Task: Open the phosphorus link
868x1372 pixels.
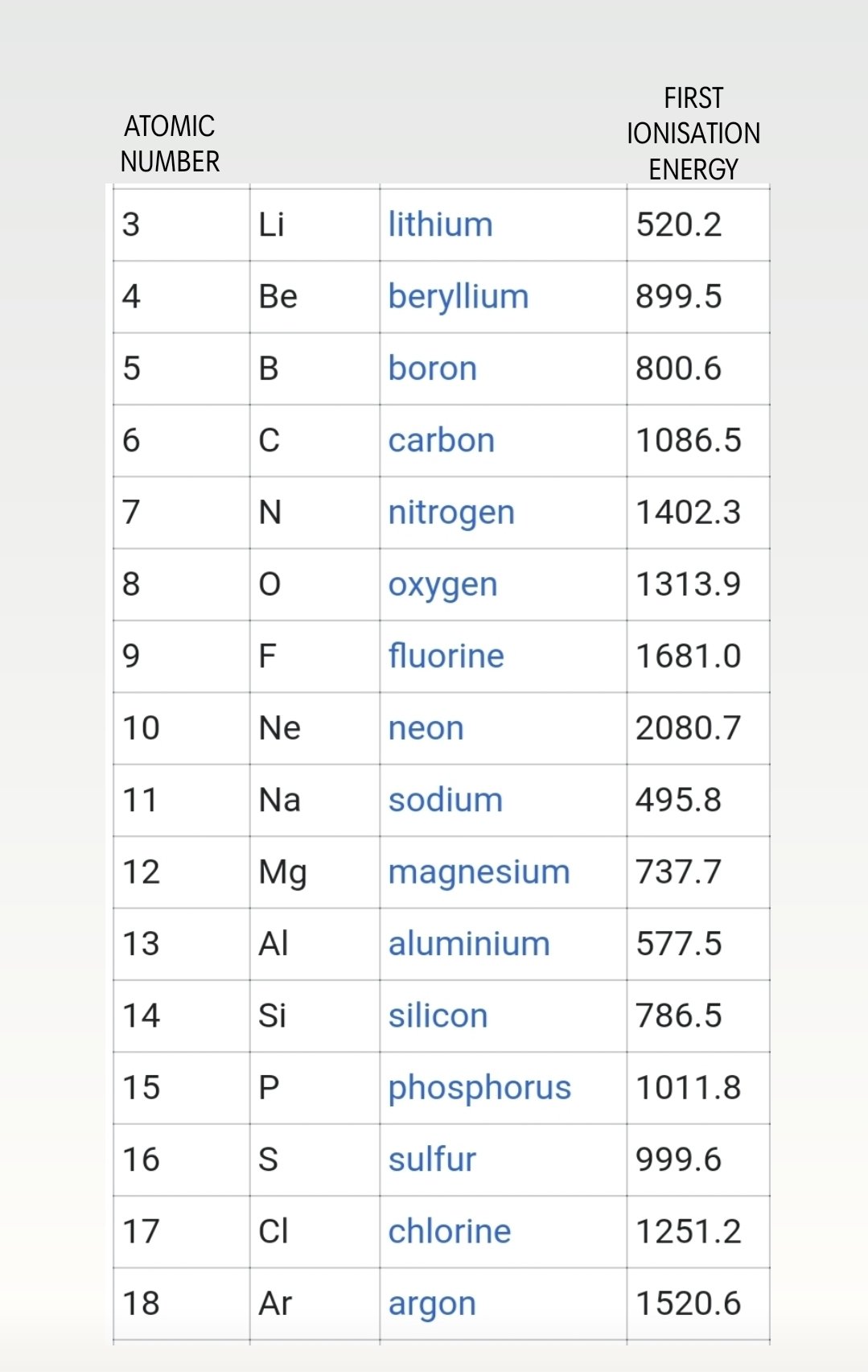Action: pos(479,1088)
